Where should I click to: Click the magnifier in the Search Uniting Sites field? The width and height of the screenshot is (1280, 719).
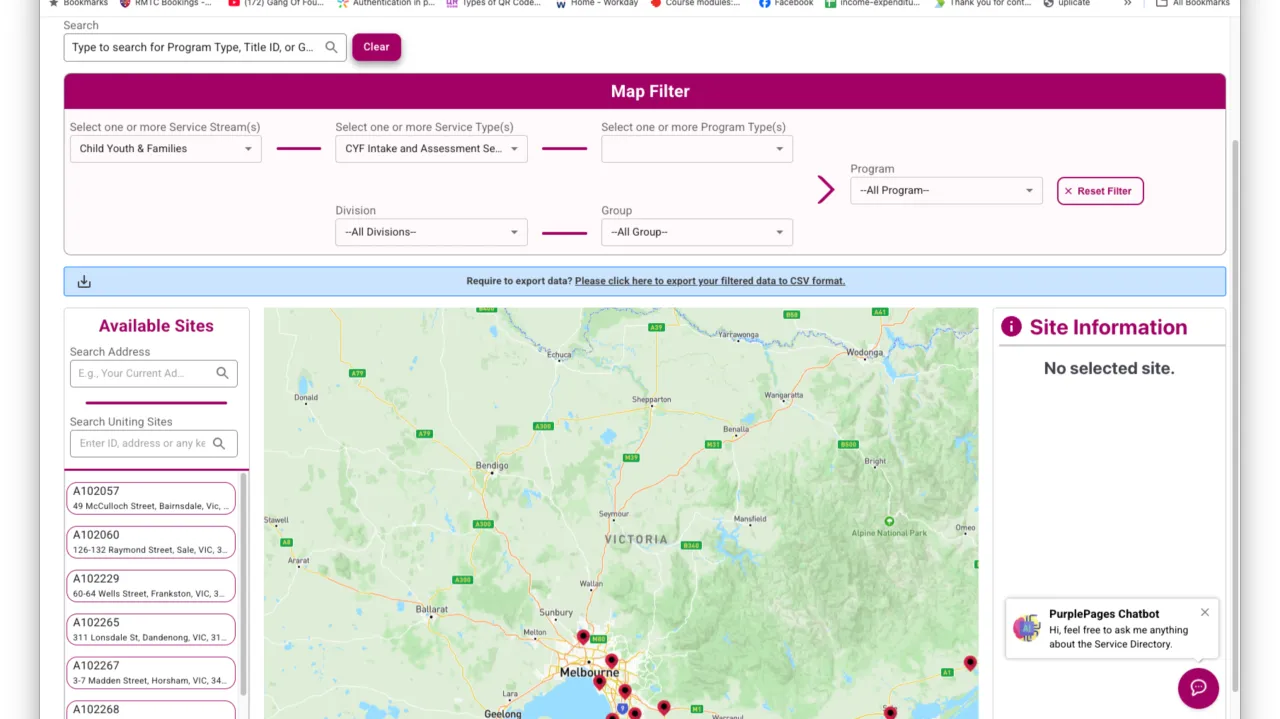(219, 443)
